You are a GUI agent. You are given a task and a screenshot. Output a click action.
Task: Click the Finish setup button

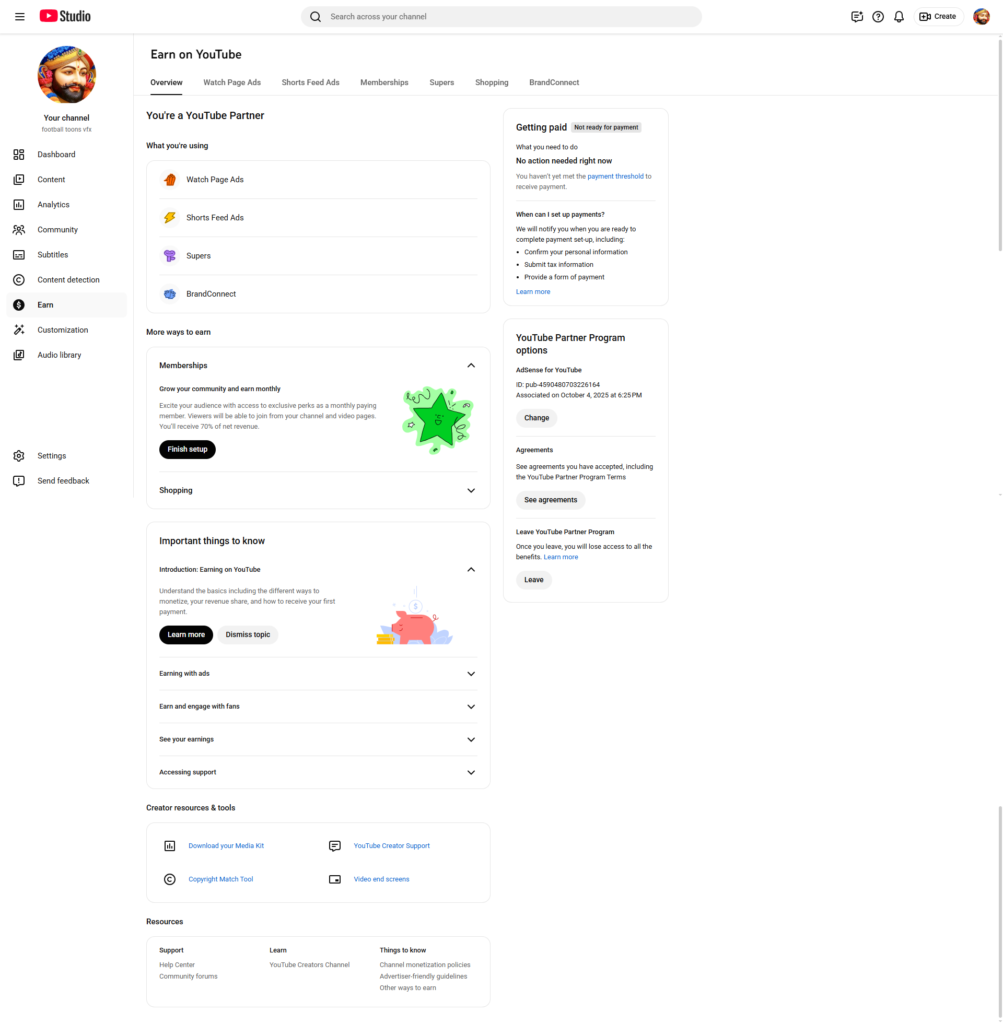tap(187, 450)
